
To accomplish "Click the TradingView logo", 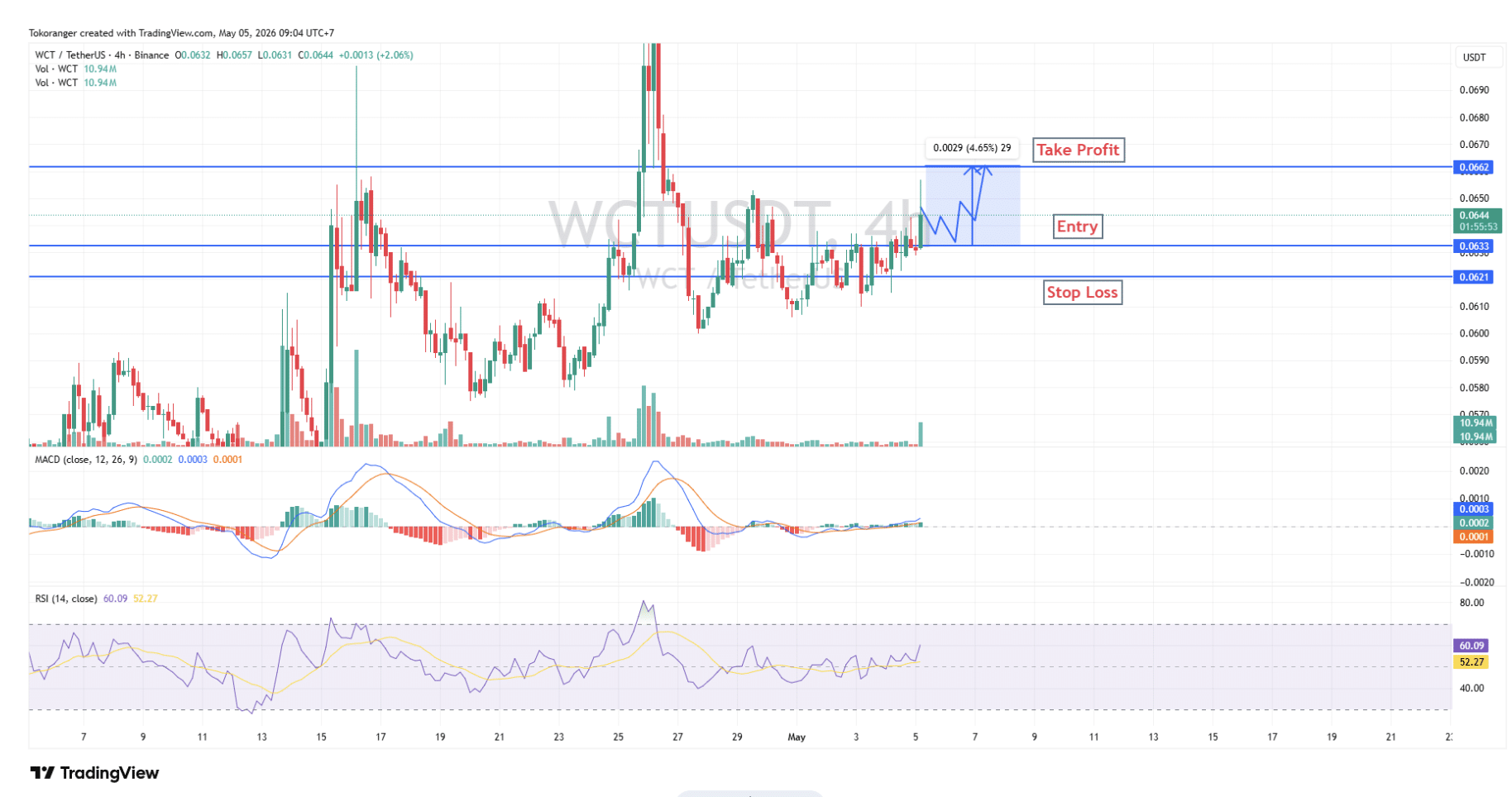I will 94,773.
